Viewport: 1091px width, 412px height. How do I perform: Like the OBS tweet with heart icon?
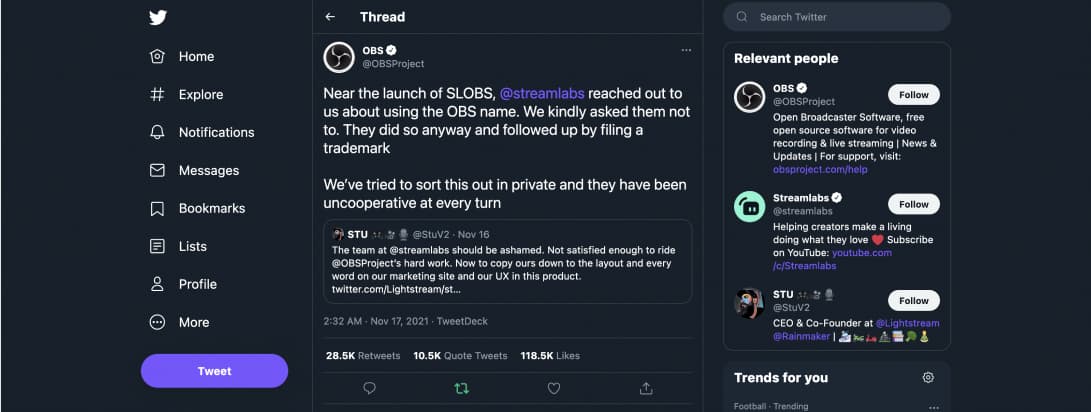click(553, 388)
